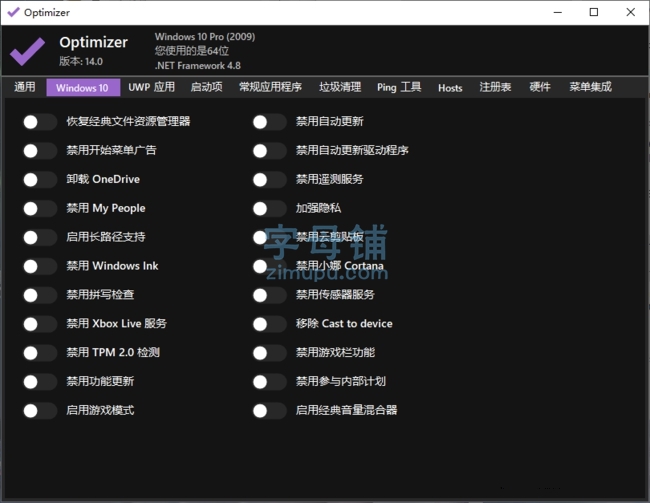Enable 禁用开始菜单广告 switch

pos(40,151)
